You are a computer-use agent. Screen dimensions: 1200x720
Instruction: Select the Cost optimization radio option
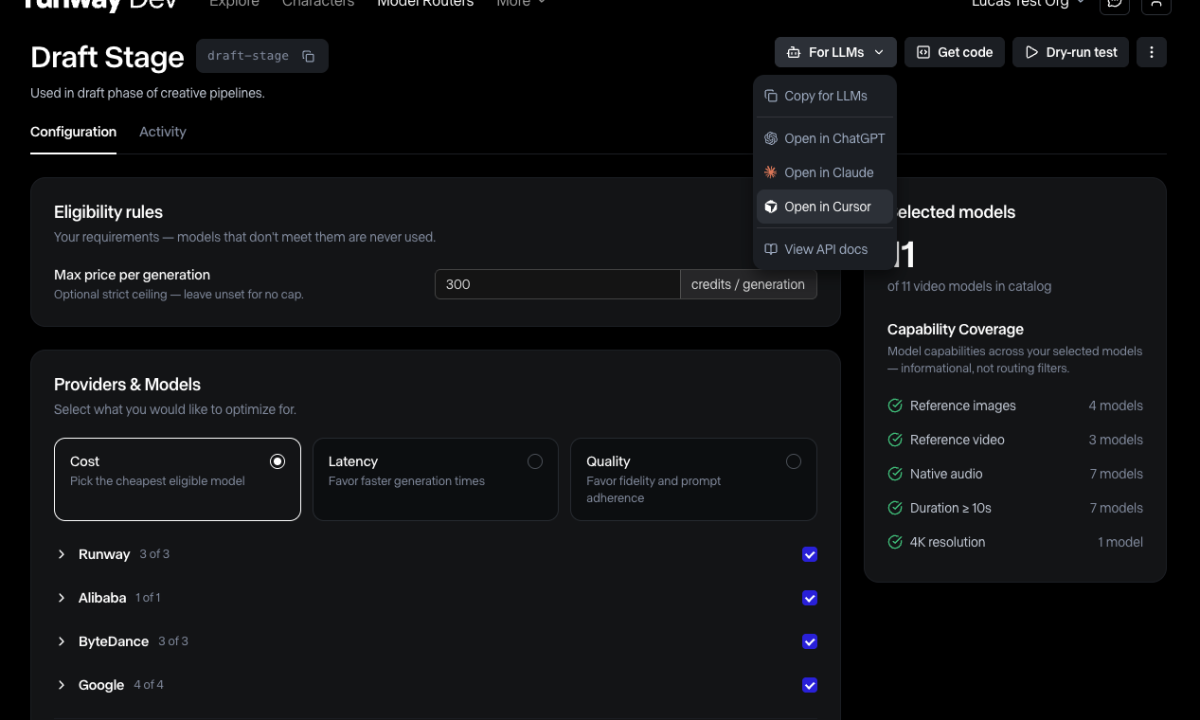277,461
